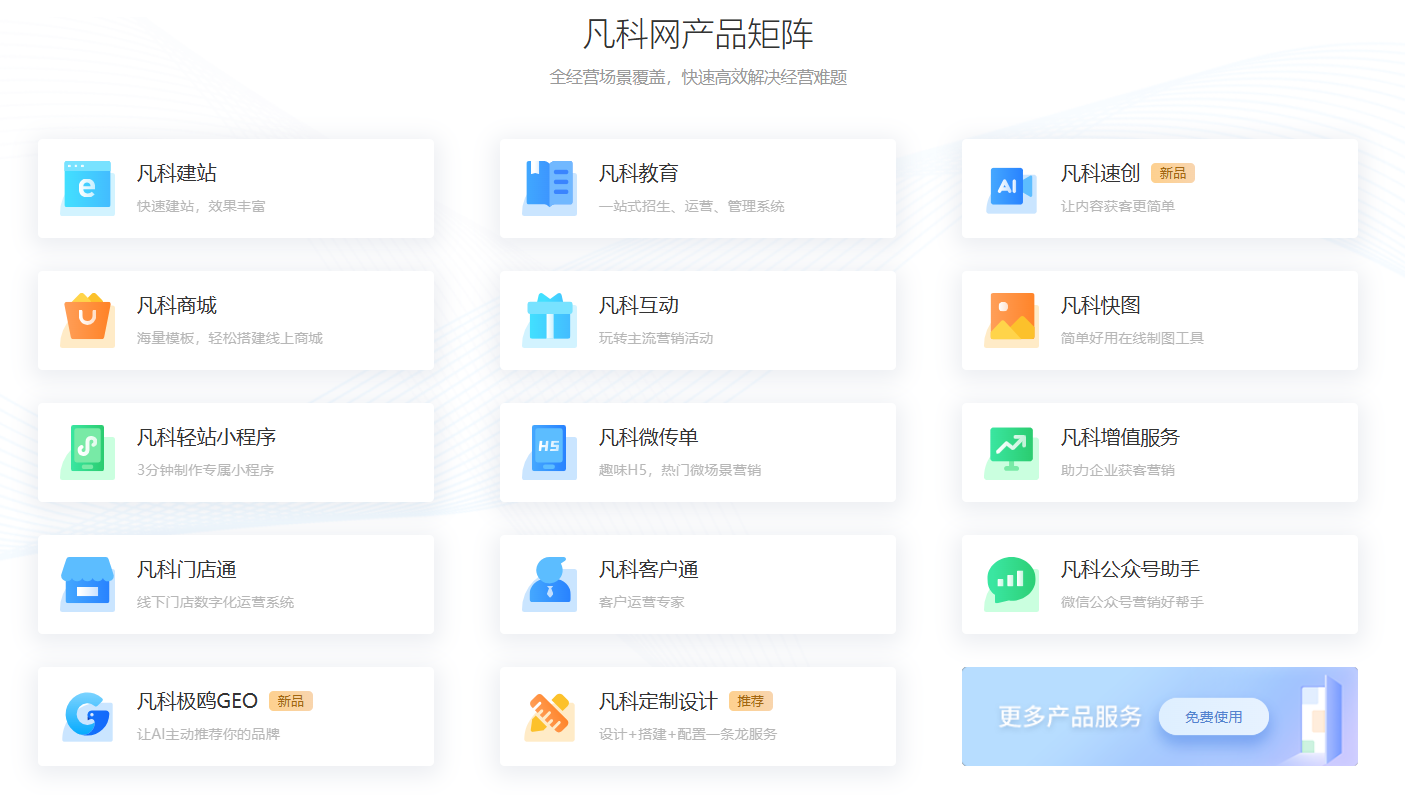This screenshot has height=795, width=1405.
Task: Click the 凡科客户通 person icon
Action: pos(549,583)
